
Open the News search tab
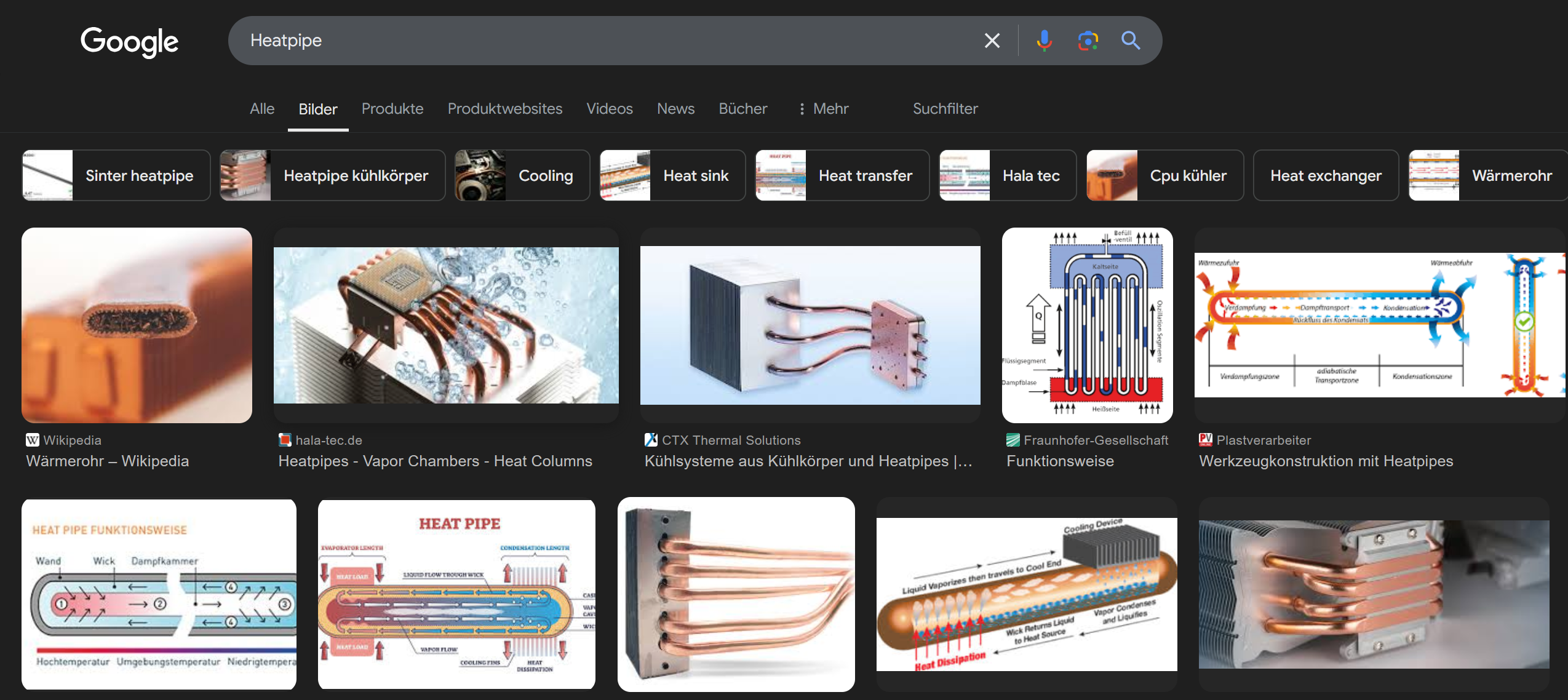pos(675,109)
